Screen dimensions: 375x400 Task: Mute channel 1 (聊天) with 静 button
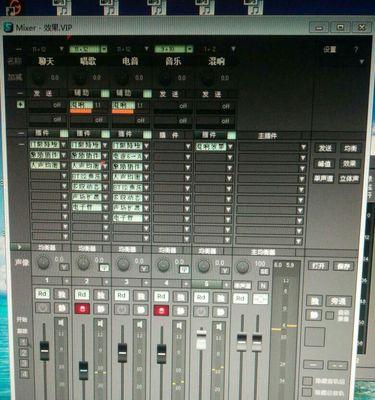tap(62, 308)
